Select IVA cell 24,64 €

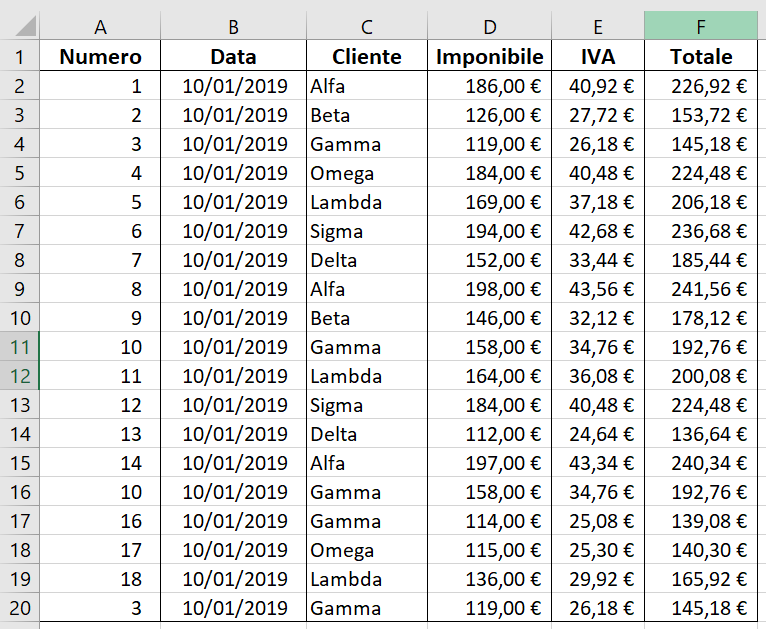598,434
